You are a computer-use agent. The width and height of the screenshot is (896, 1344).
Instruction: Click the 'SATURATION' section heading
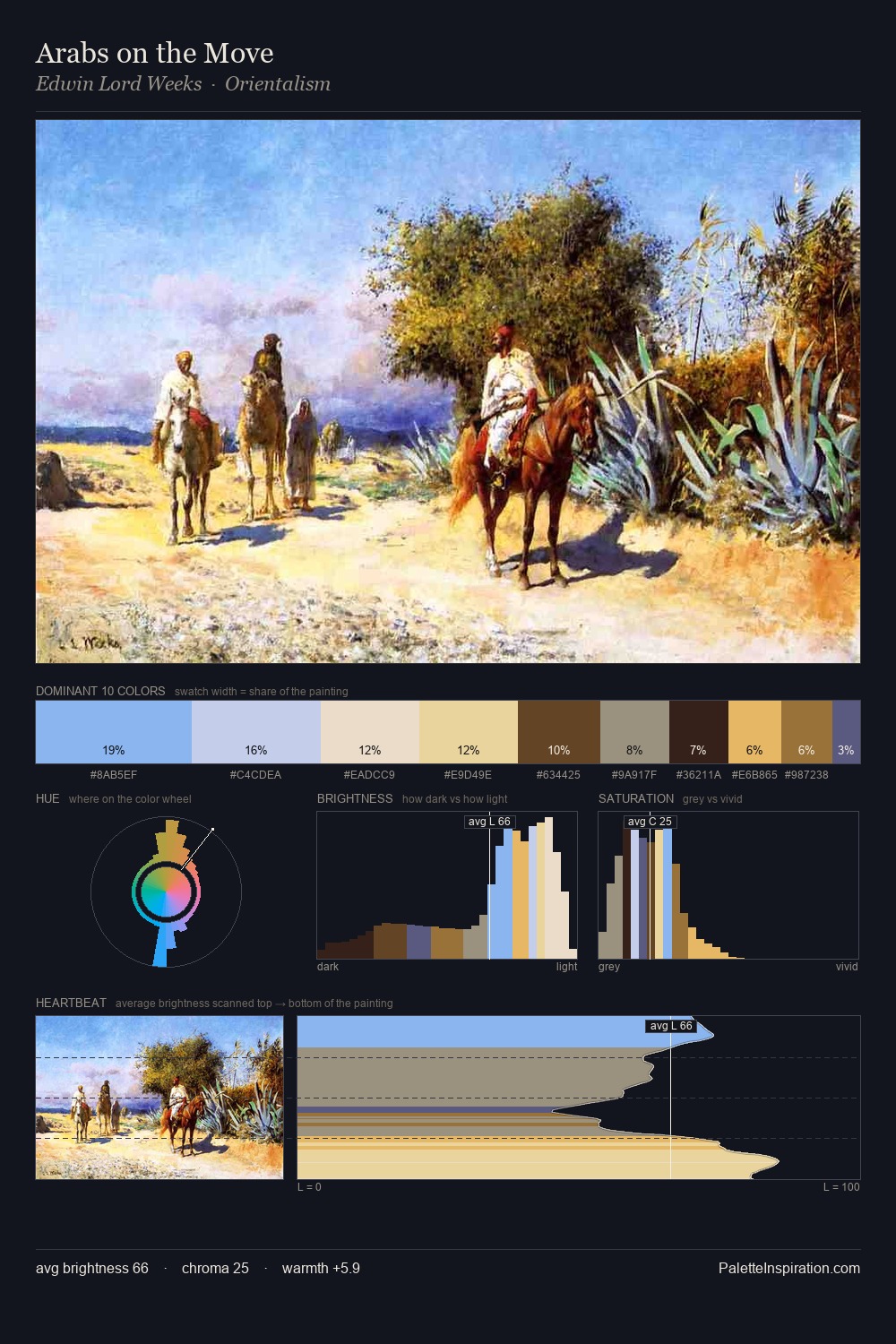(x=636, y=798)
